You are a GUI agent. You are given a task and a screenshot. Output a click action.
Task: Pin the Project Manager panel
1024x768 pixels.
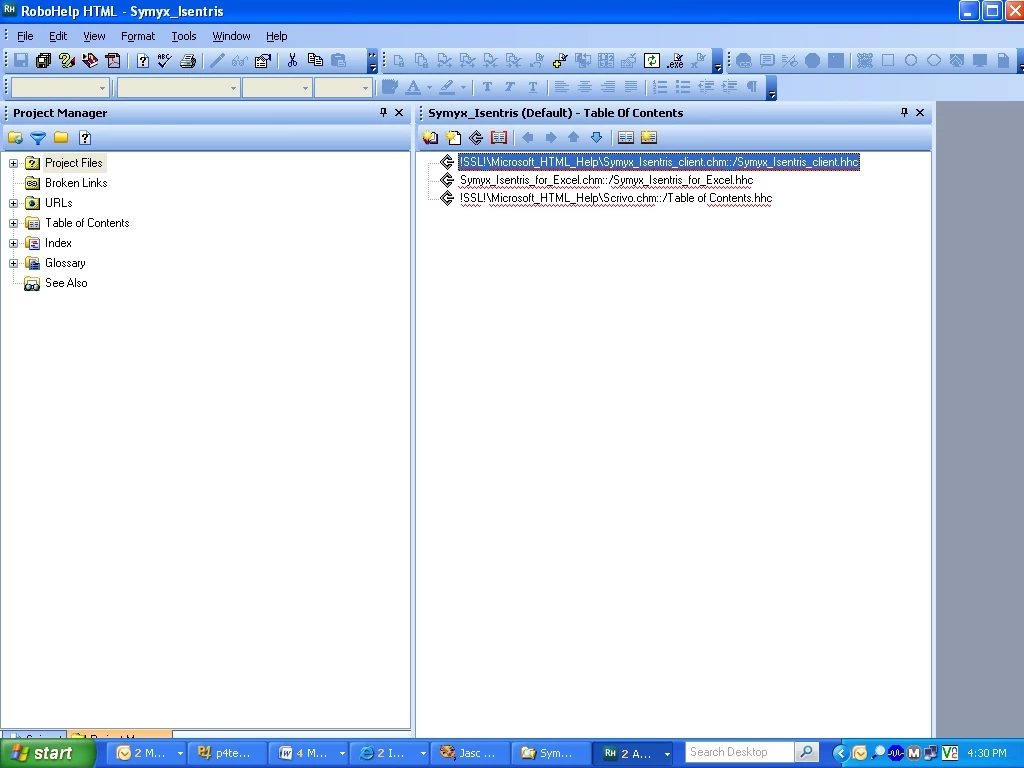click(x=383, y=112)
